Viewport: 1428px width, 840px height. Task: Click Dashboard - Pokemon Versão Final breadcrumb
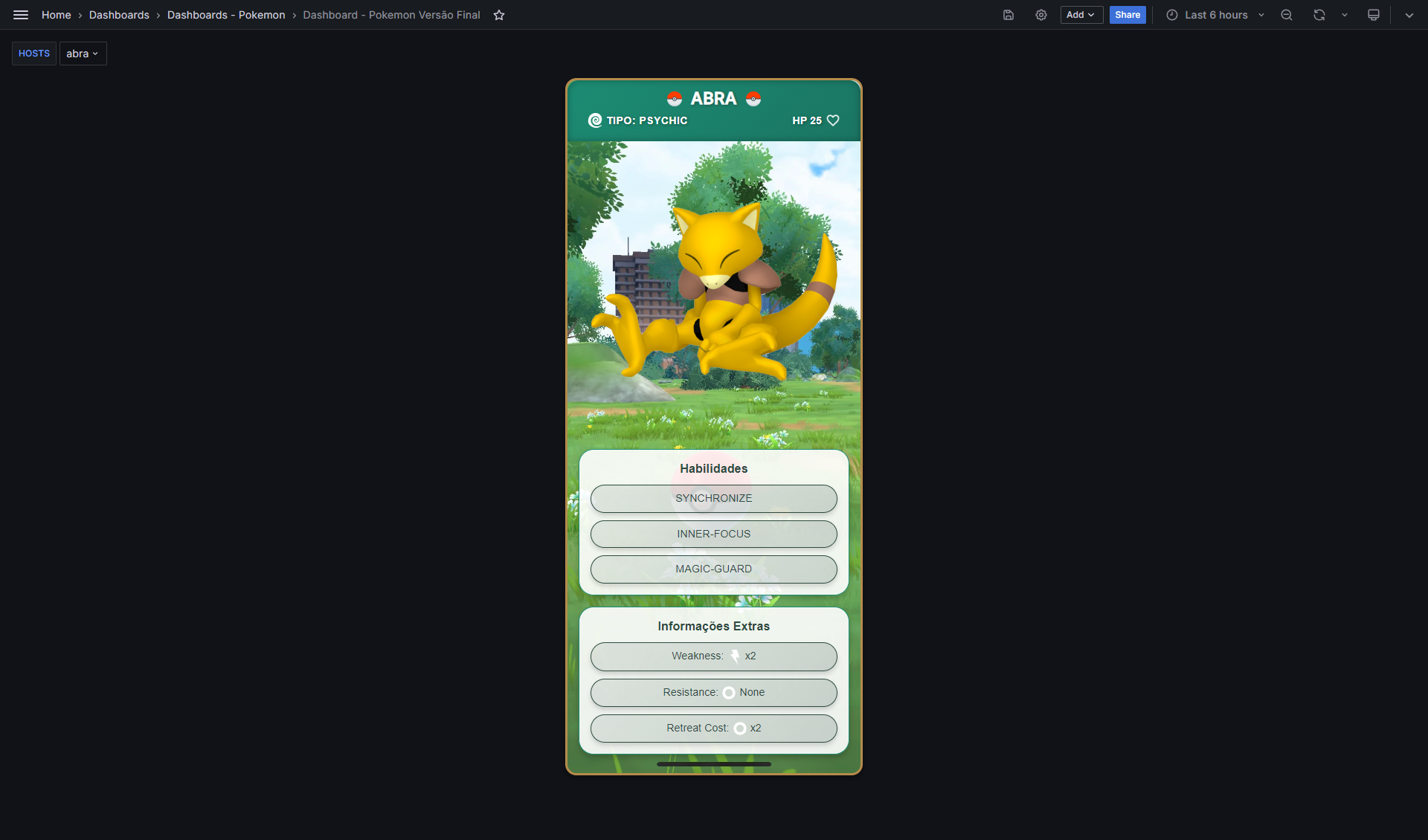point(391,15)
